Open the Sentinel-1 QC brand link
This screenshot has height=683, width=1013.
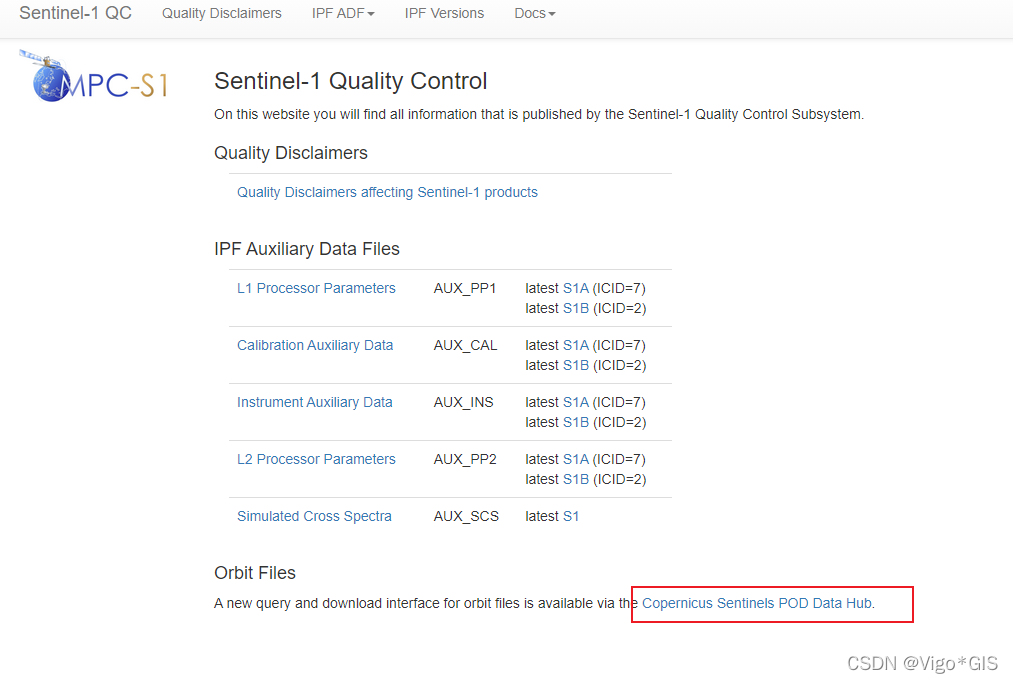(76, 13)
